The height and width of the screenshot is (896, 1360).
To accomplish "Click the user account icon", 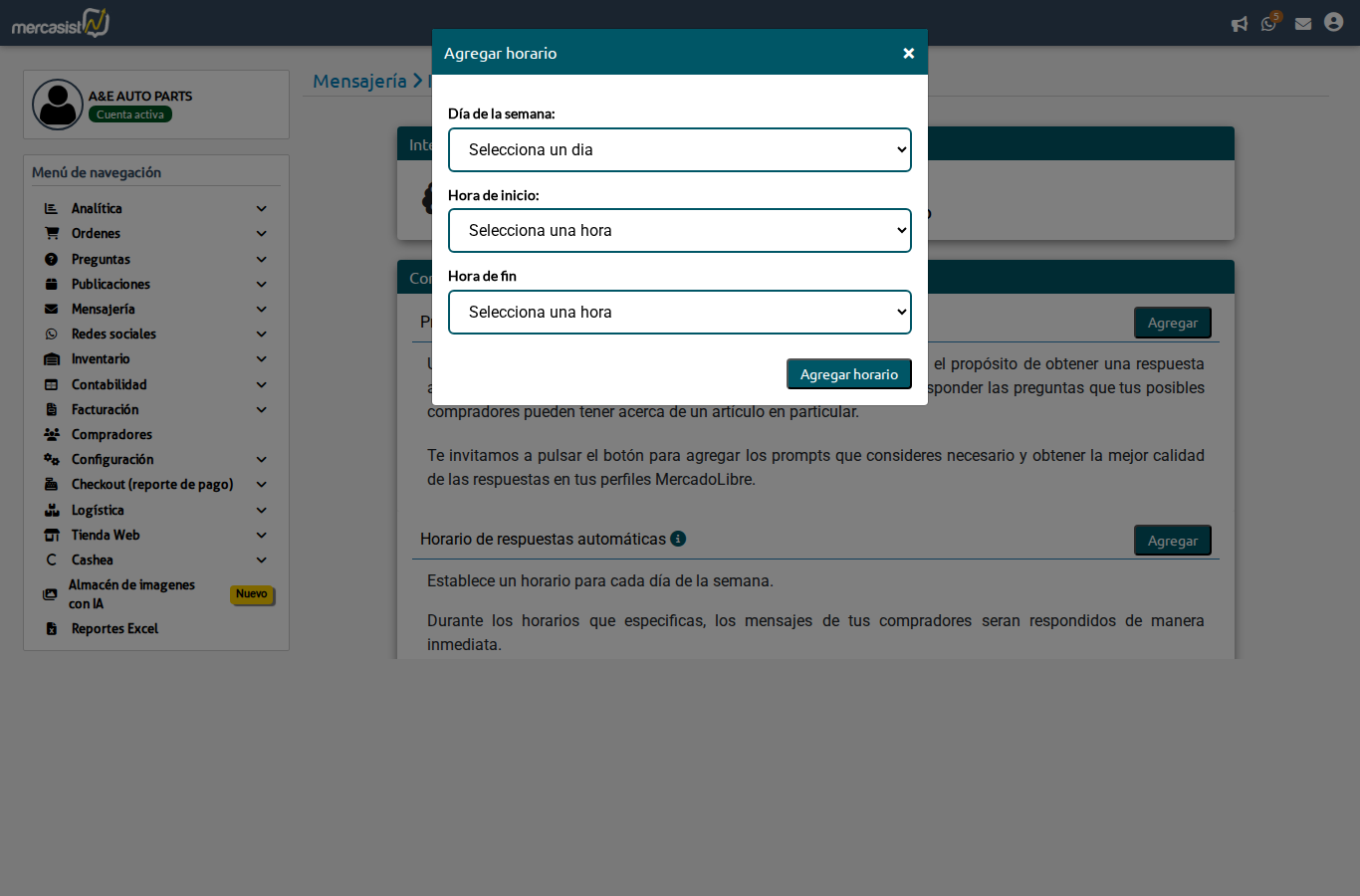I will point(1334,22).
